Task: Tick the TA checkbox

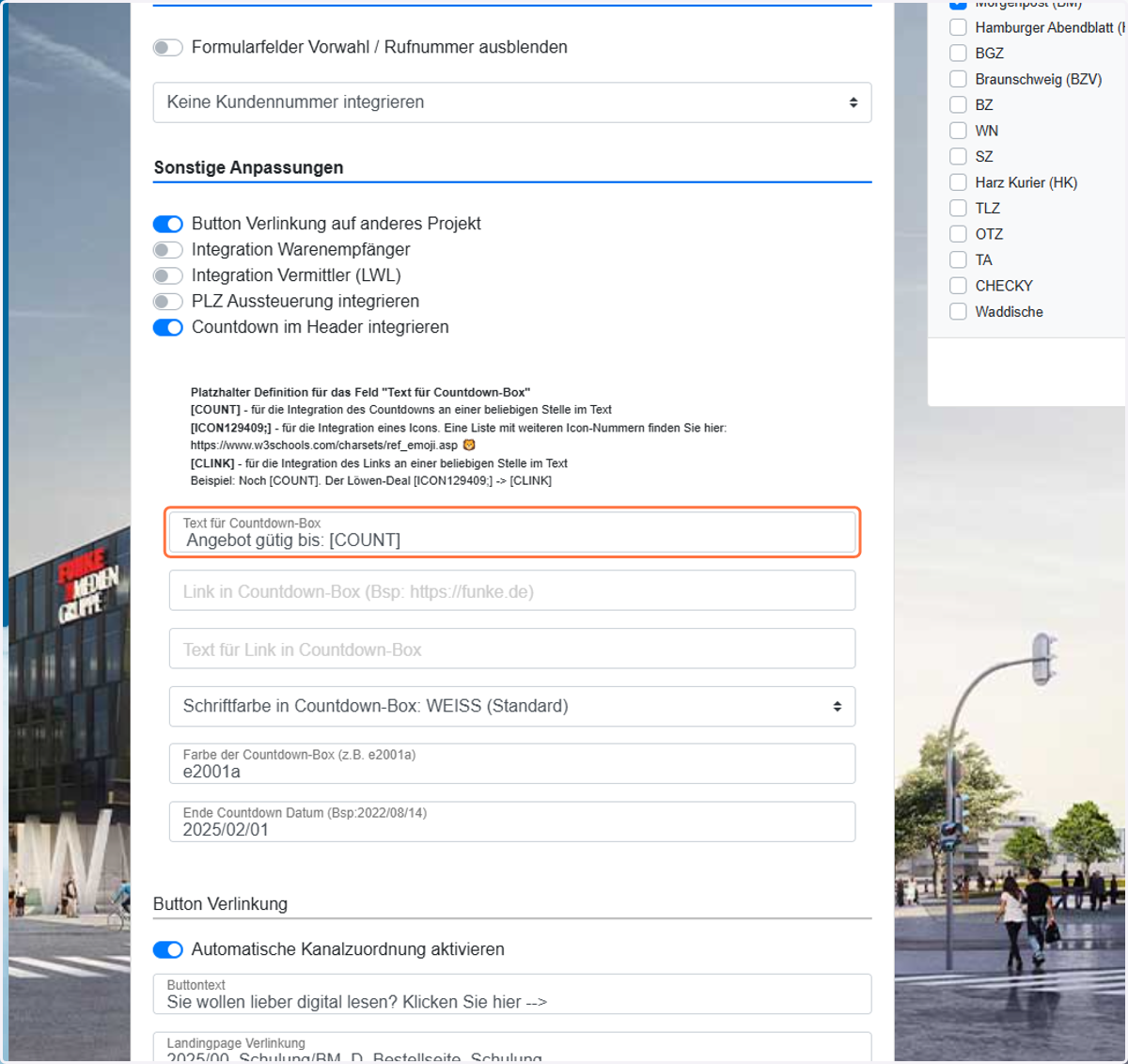Action: [958, 259]
